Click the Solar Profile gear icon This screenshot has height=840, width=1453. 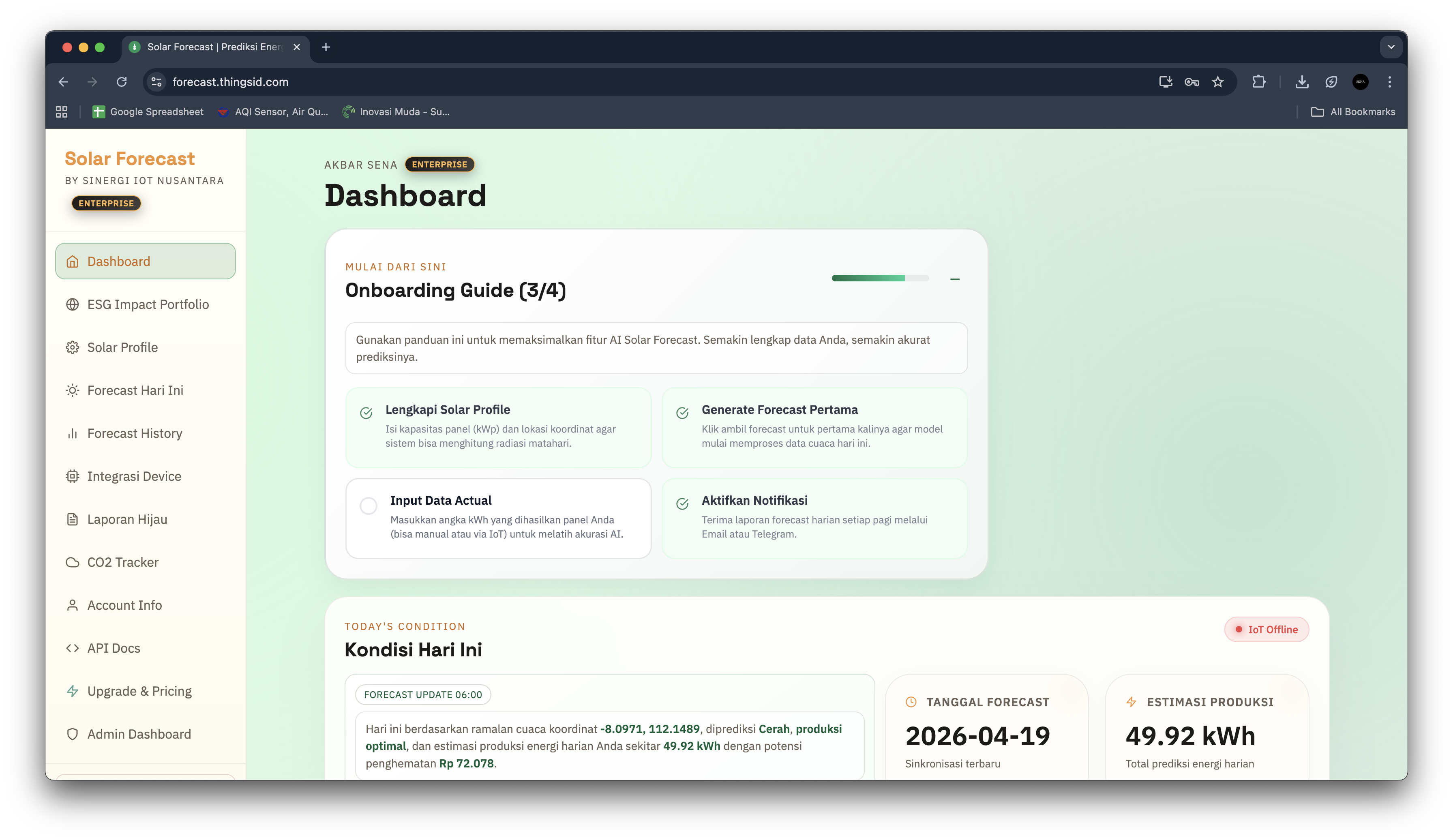pyautogui.click(x=72, y=348)
